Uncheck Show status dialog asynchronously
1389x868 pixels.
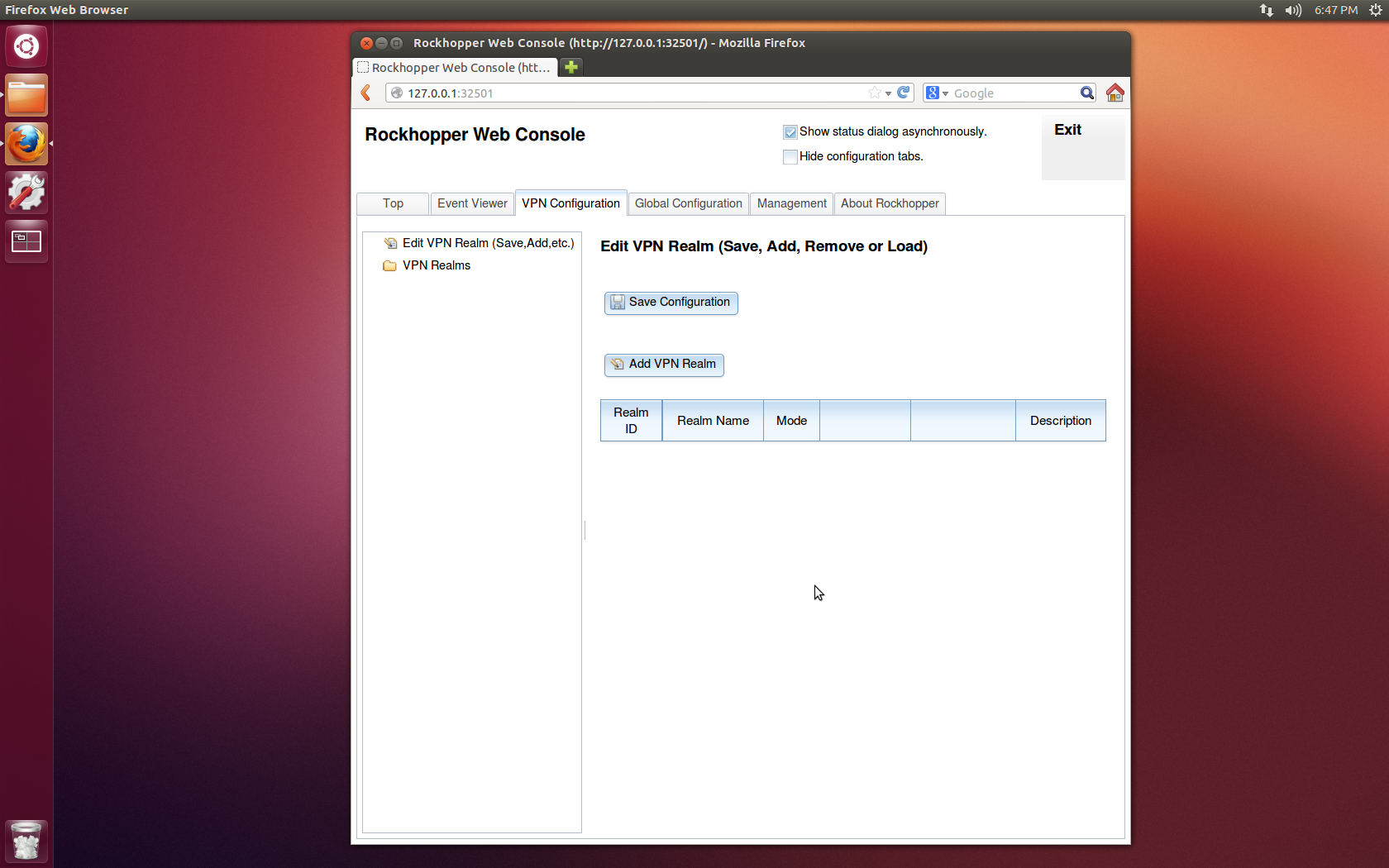[790, 132]
